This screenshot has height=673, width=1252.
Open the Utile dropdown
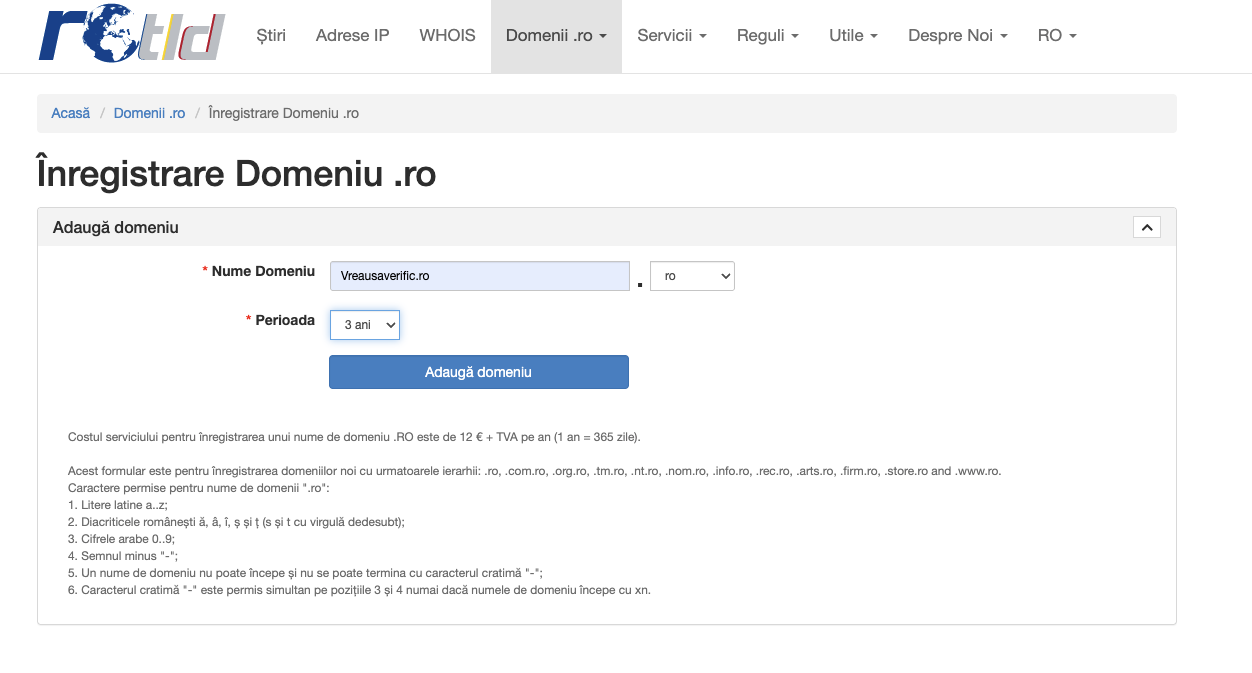853,35
